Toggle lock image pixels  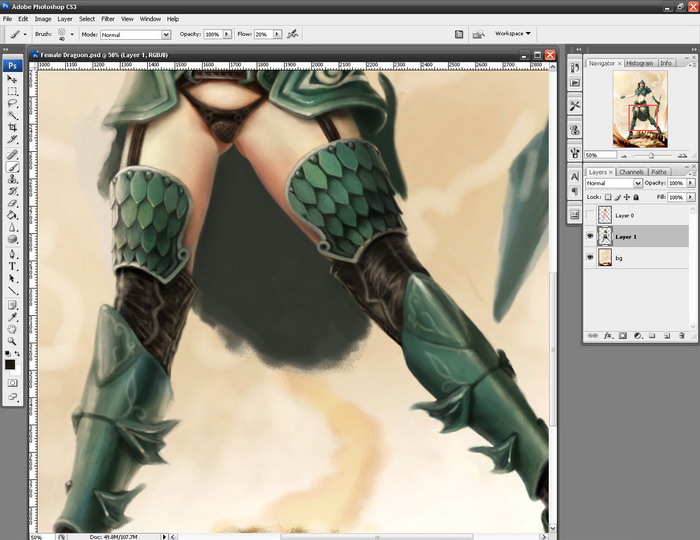click(x=617, y=197)
